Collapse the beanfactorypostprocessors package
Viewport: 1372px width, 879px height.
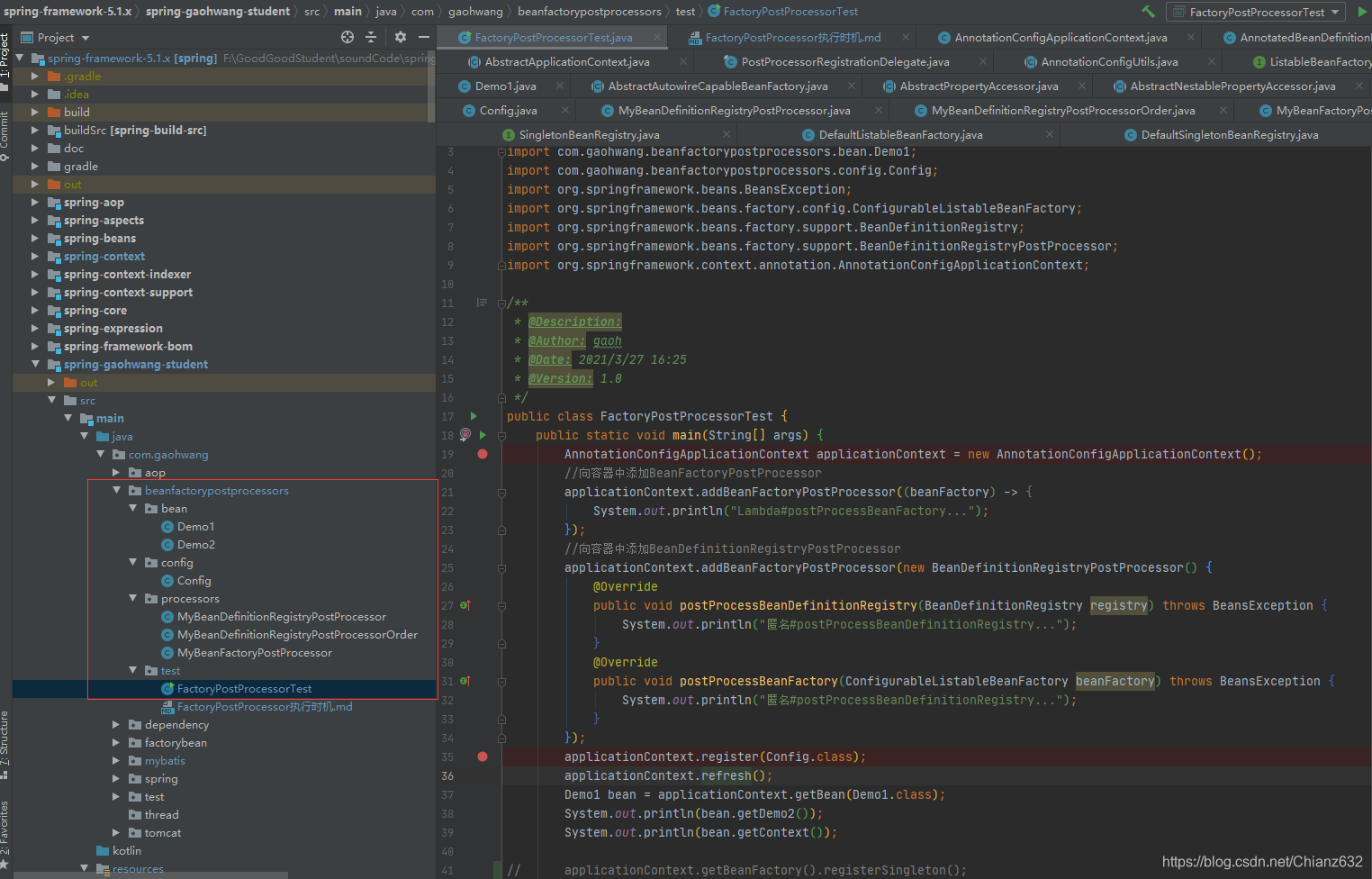[x=116, y=490]
